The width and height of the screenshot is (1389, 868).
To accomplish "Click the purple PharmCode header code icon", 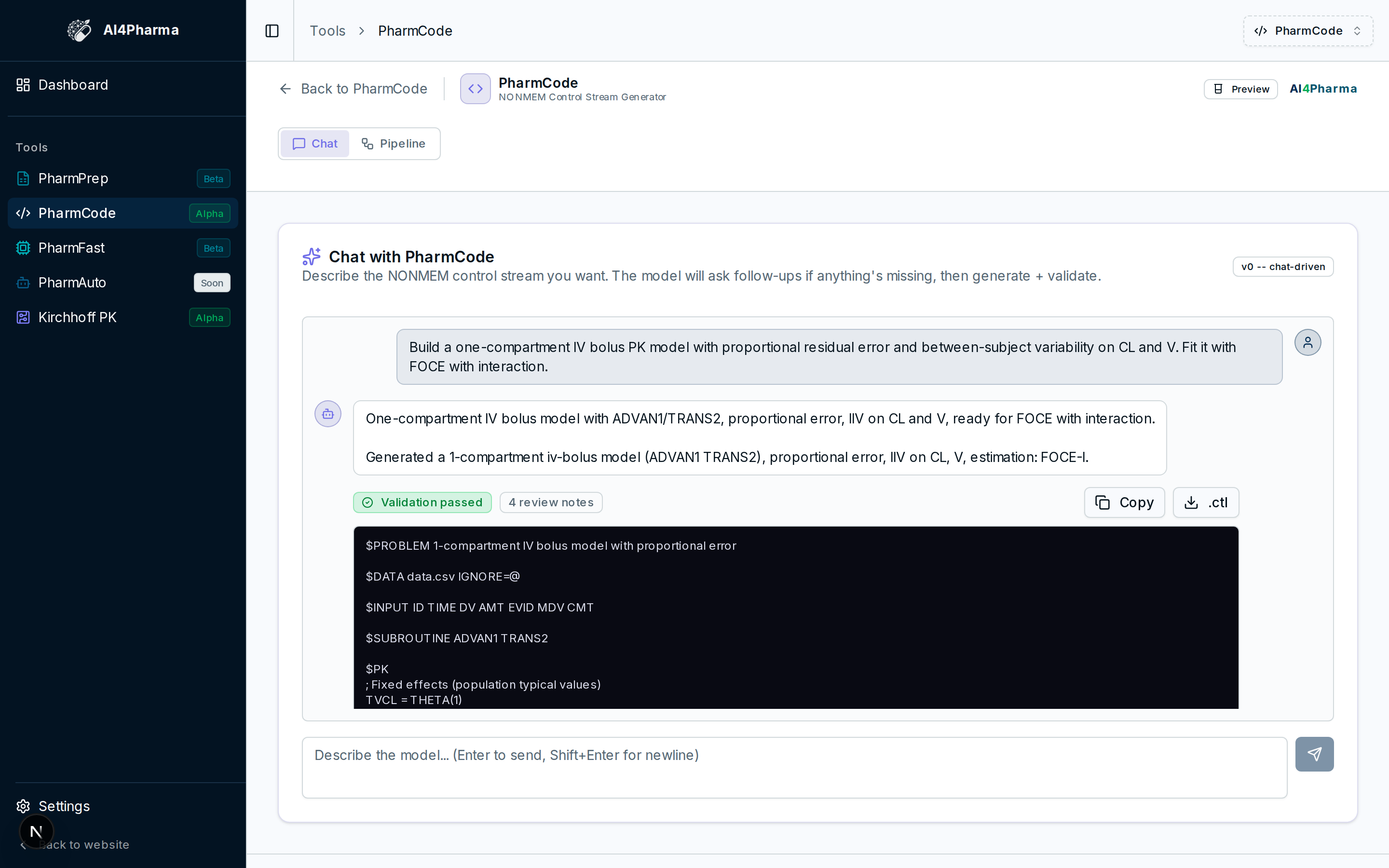I will (475, 88).
